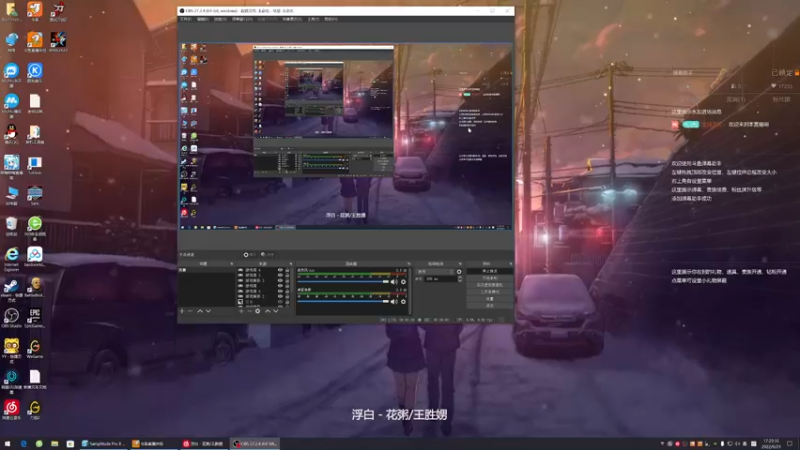This screenshot has height=450, width=800.
Task: Adjust the microphone volume slider
Action: (x=343, y=282)
